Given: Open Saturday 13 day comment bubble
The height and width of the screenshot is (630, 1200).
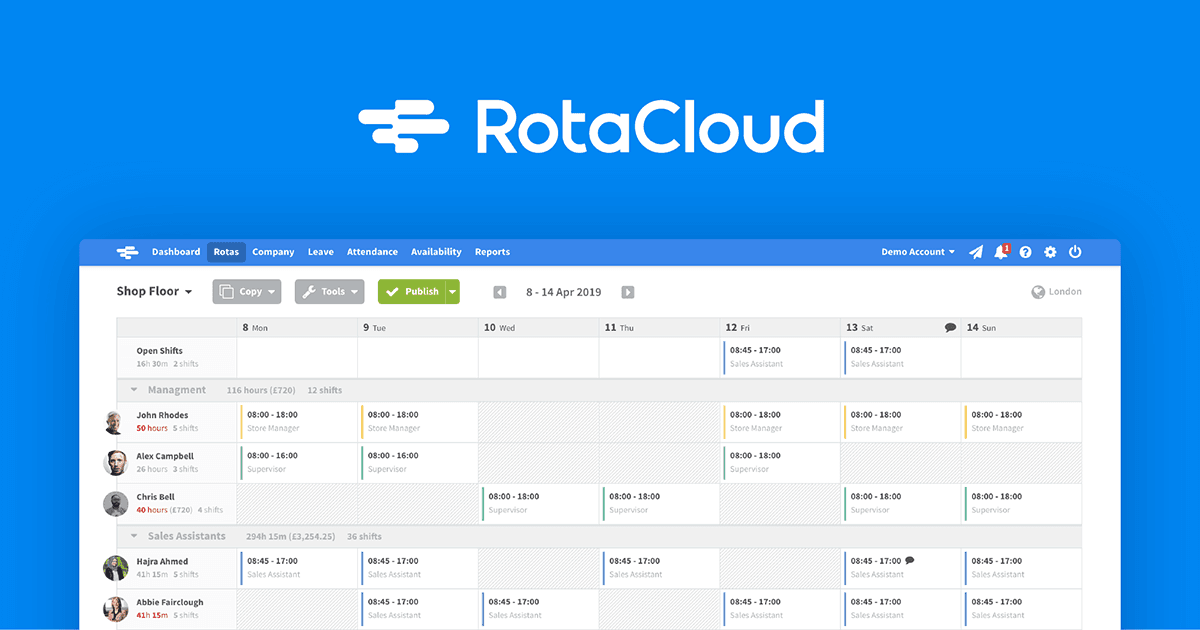Looking at the screenshot, I should (x=950, y=327).
